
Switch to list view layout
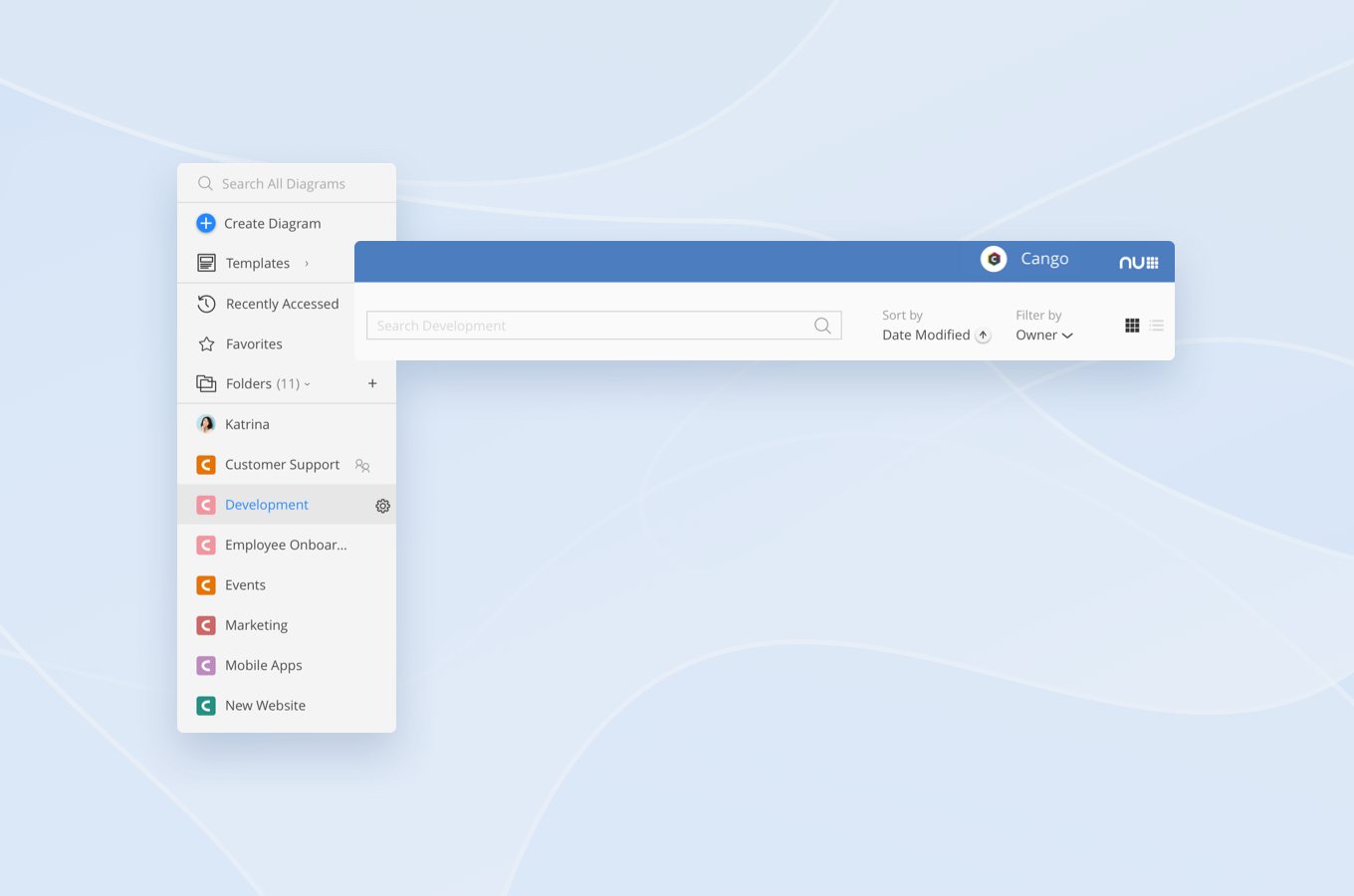tap(1156, 326)
